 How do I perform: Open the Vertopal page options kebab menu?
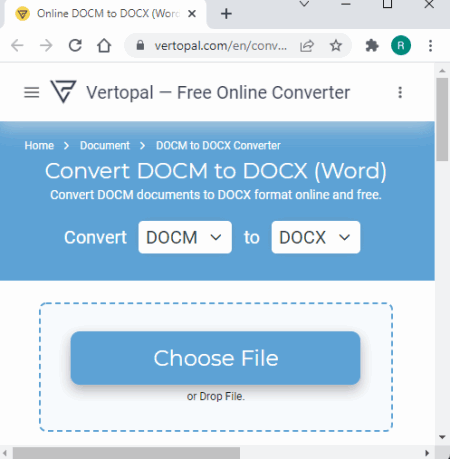click(400, 92)
